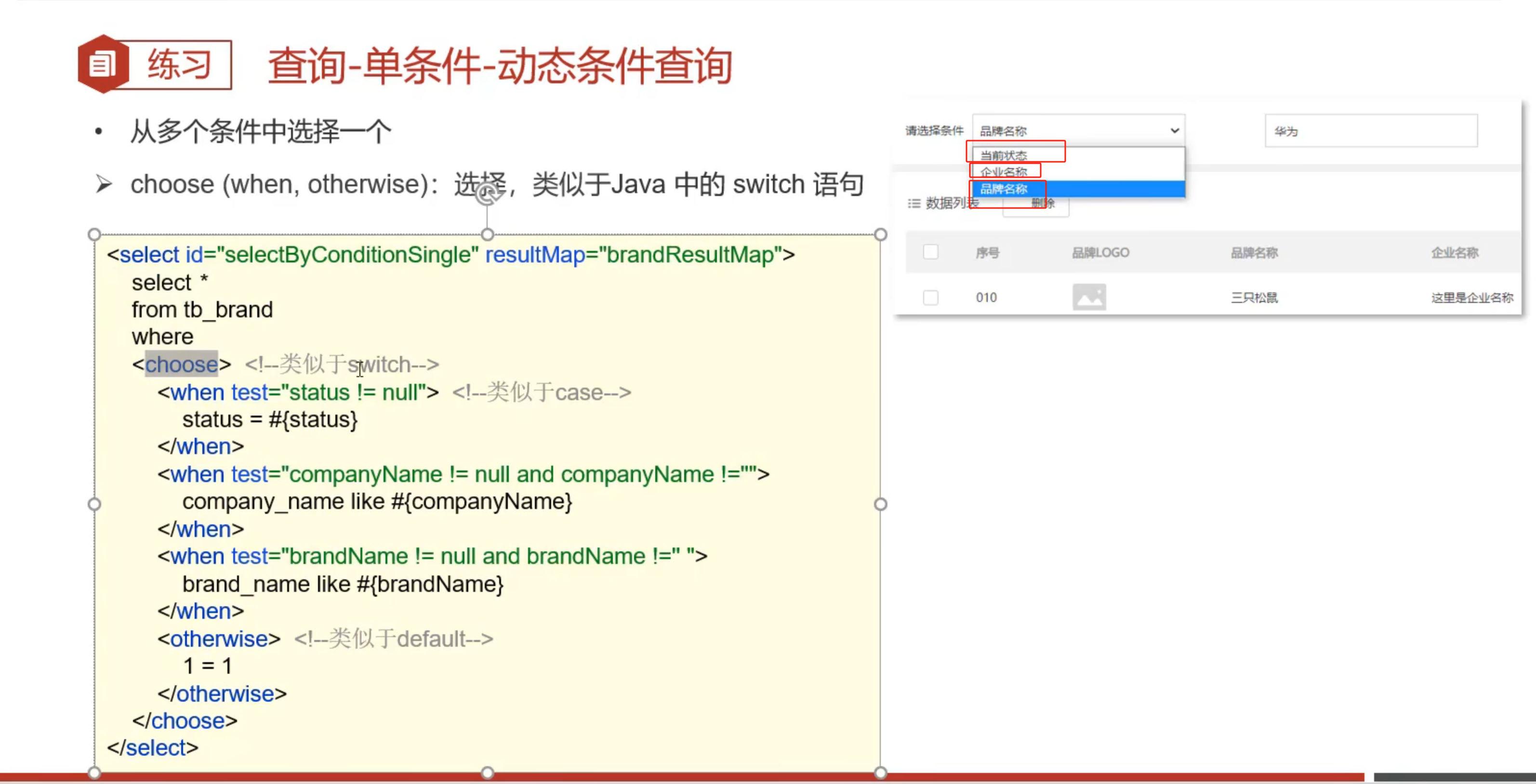Click the bullet text 从多个条件中选择一个
This screenshot has width=1536, height=784.
261,131
